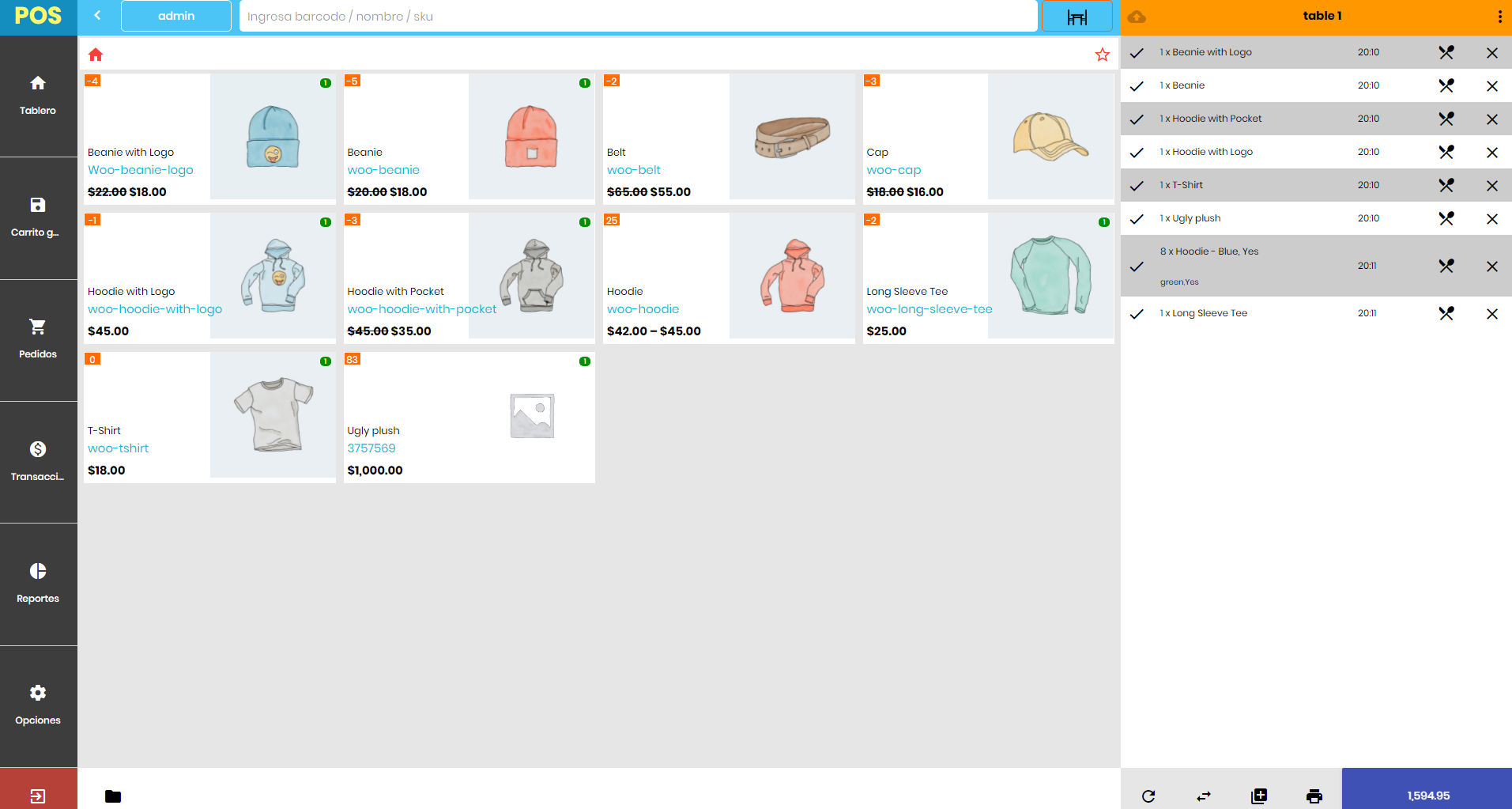Add the Long Sleeve Tee product
1512x809 pixels.
click(x=989, y=278)
